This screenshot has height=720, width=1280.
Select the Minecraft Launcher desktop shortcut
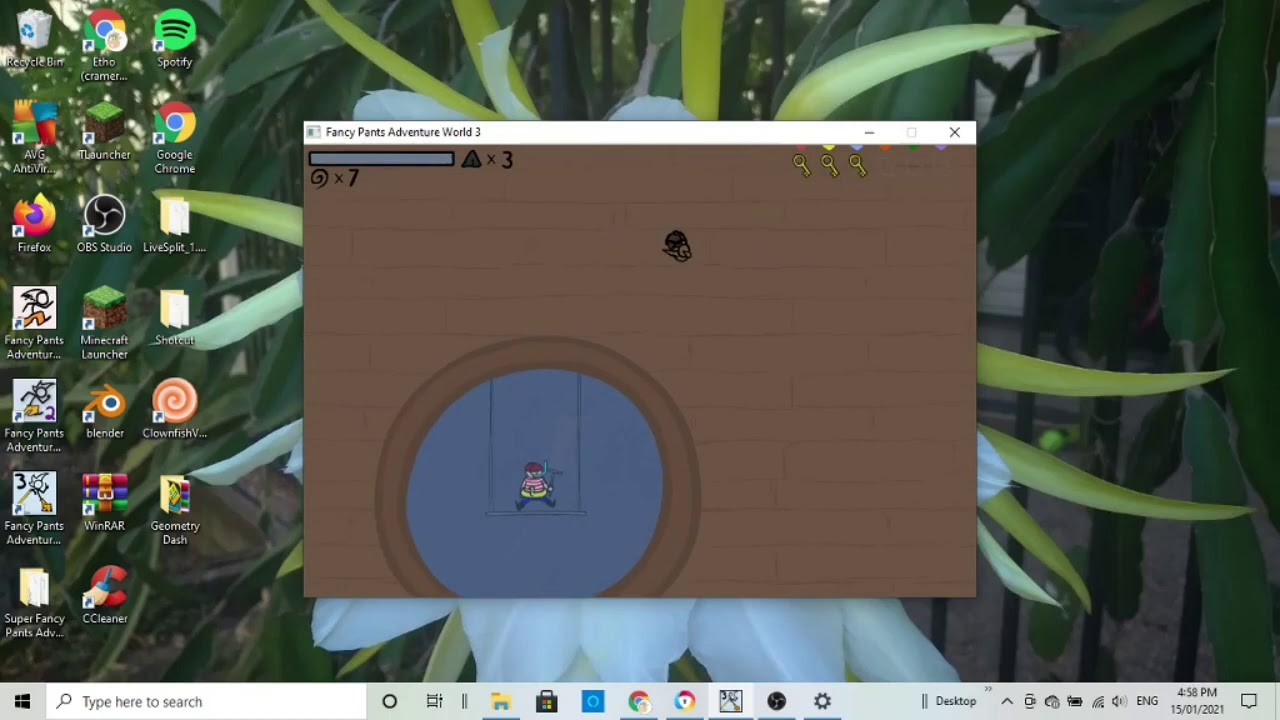(x=104, y=323)
